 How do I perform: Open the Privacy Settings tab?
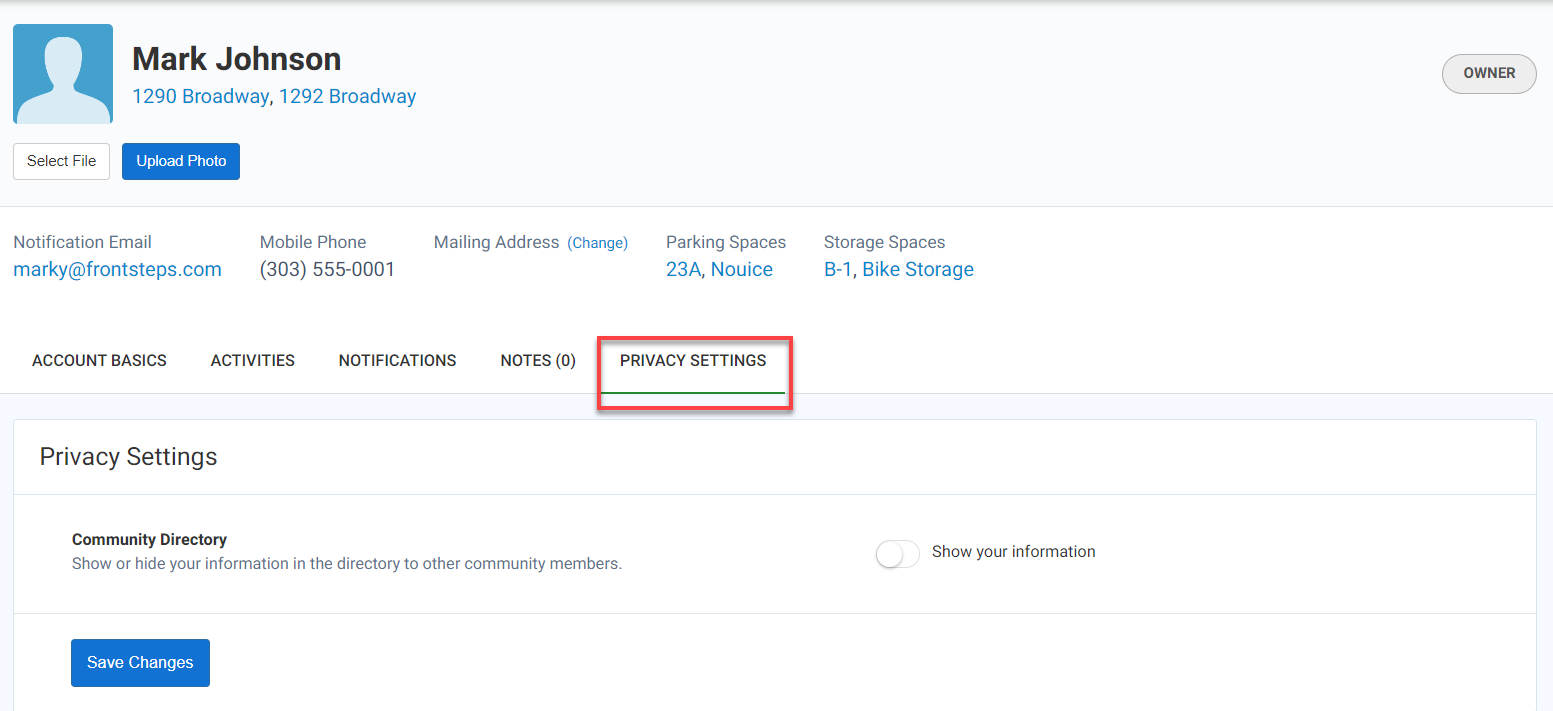692,360
